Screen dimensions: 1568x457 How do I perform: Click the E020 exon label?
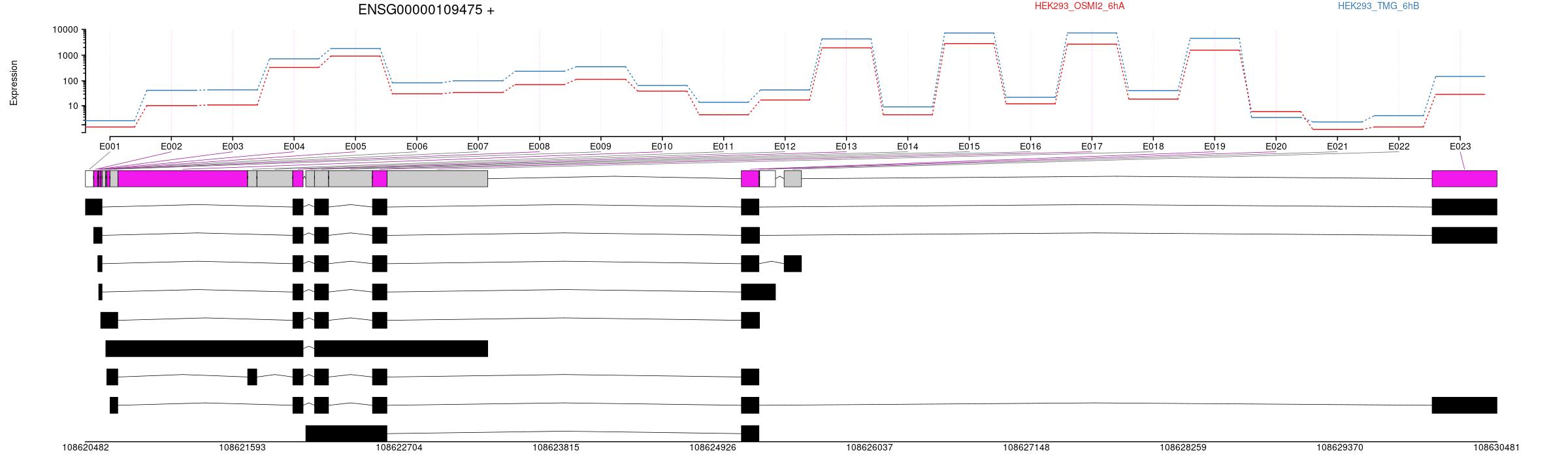pyautogui.click(x=1276, y=146)
